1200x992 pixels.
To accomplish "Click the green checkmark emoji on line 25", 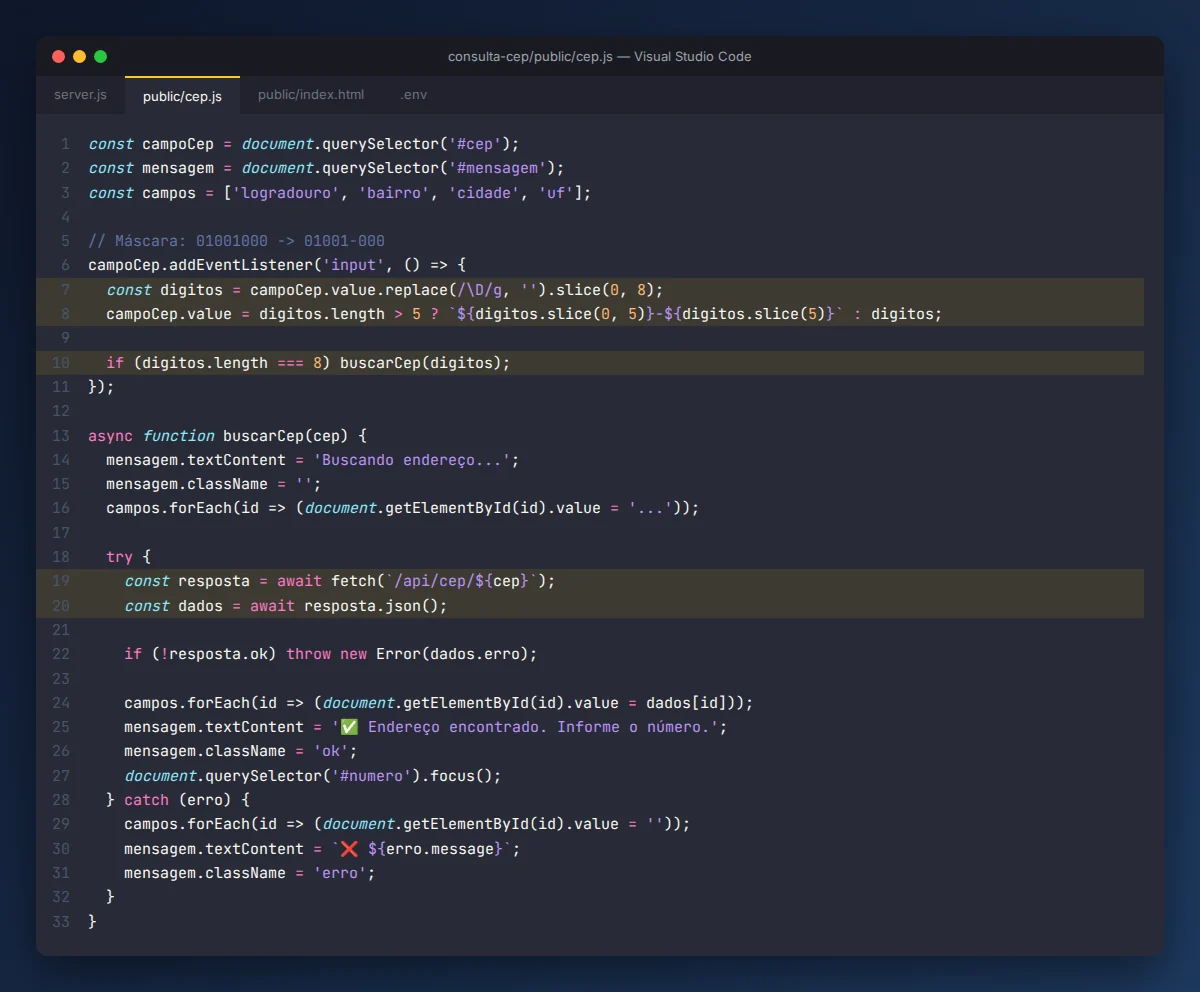I will tap(350, 727).
